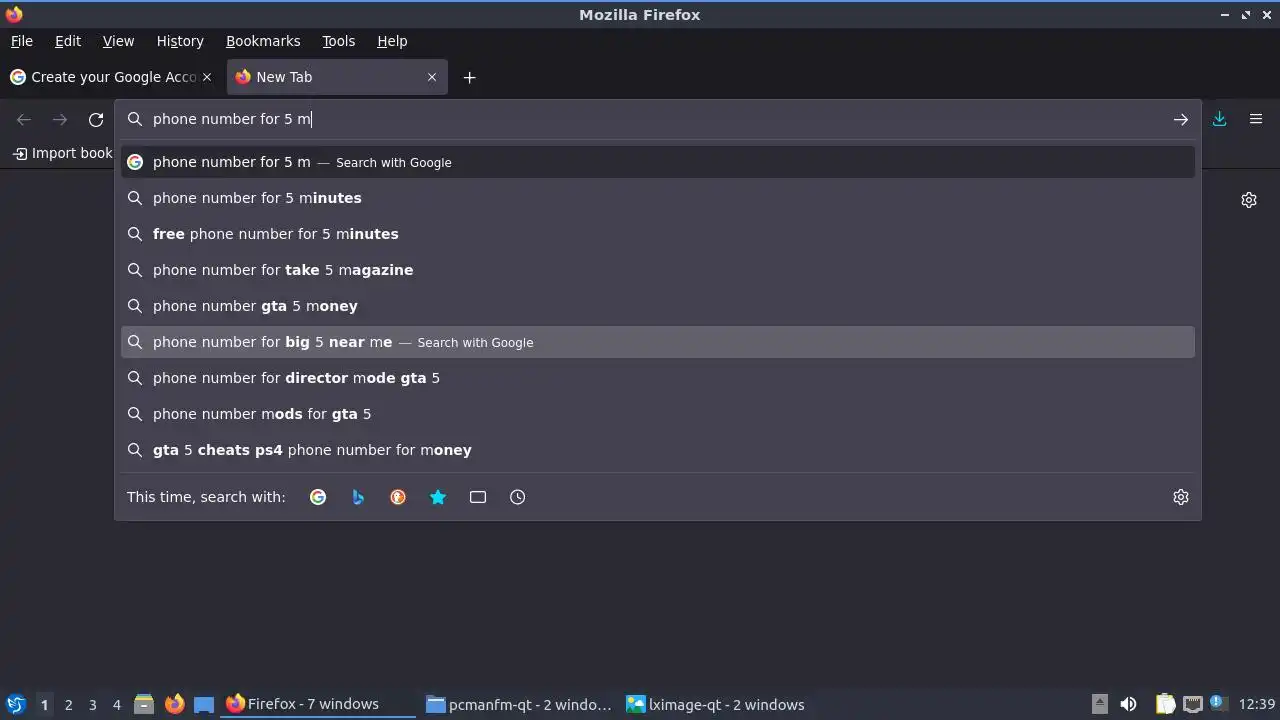Open the File menu
Image resolution: width=1280 pixels, height=720 pixels.
[22, 41]
